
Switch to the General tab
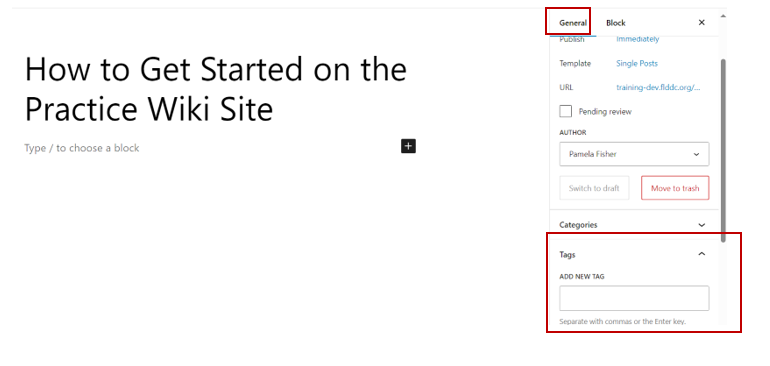point(573,23)
